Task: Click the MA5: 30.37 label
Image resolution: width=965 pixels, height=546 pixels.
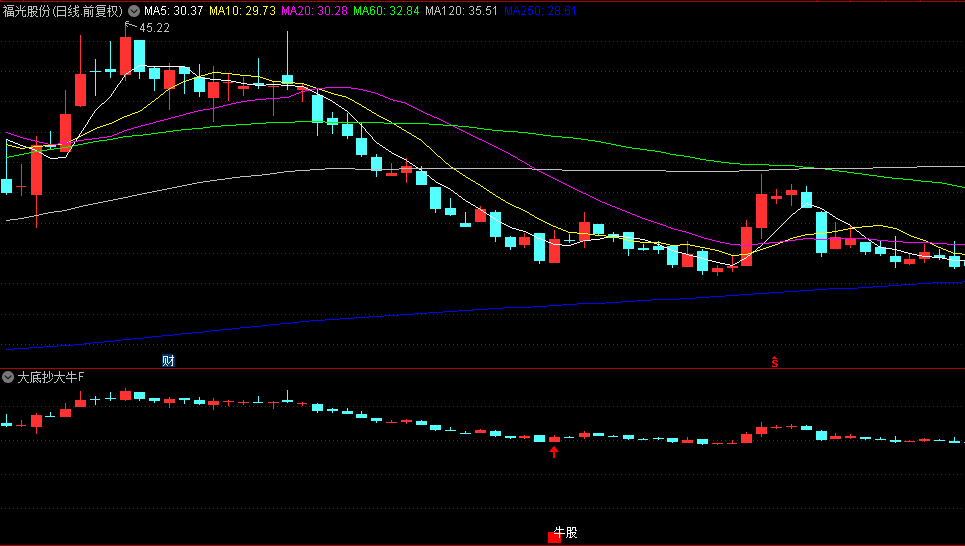Action: 174,10
